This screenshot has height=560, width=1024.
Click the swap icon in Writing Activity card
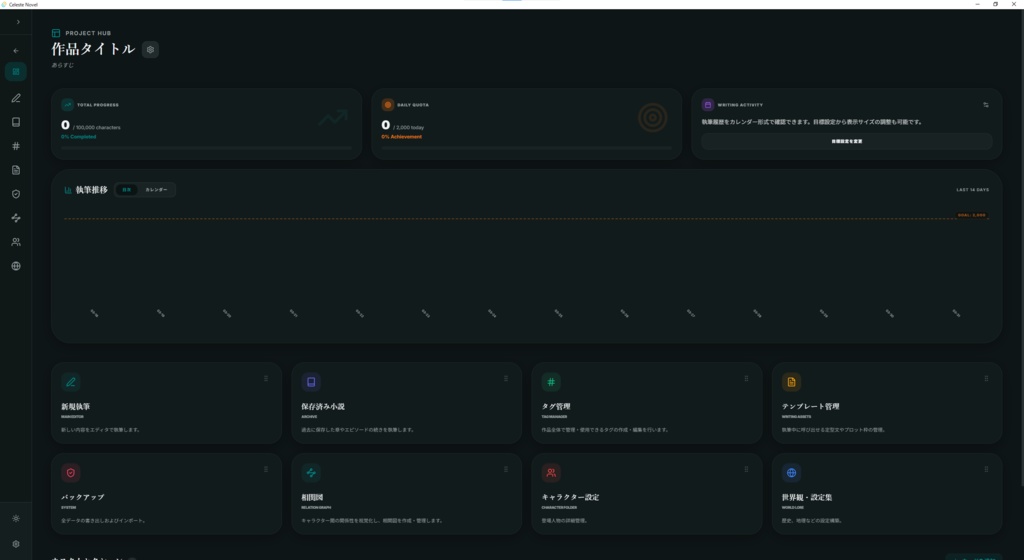(985, 104)
